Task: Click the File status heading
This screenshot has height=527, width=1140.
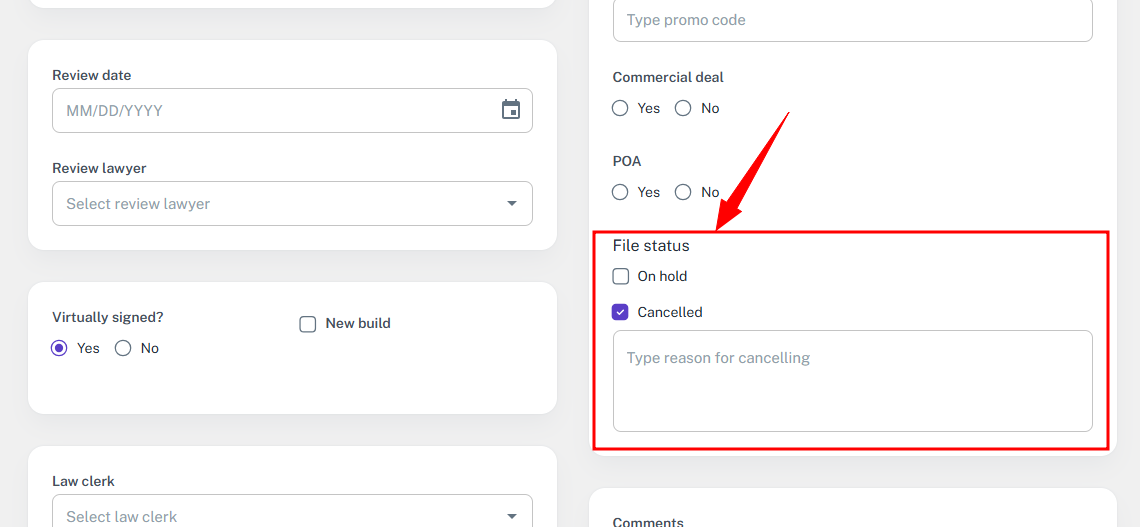Action: pos(651,245)
